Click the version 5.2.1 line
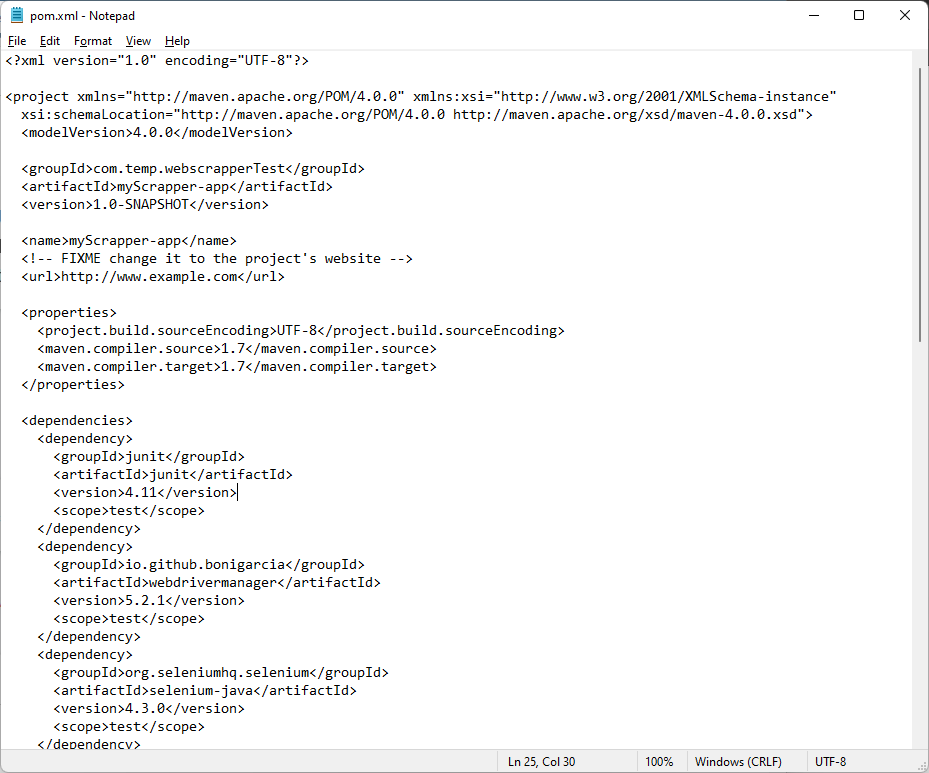 pyautogui.click(x=149, y=601)
